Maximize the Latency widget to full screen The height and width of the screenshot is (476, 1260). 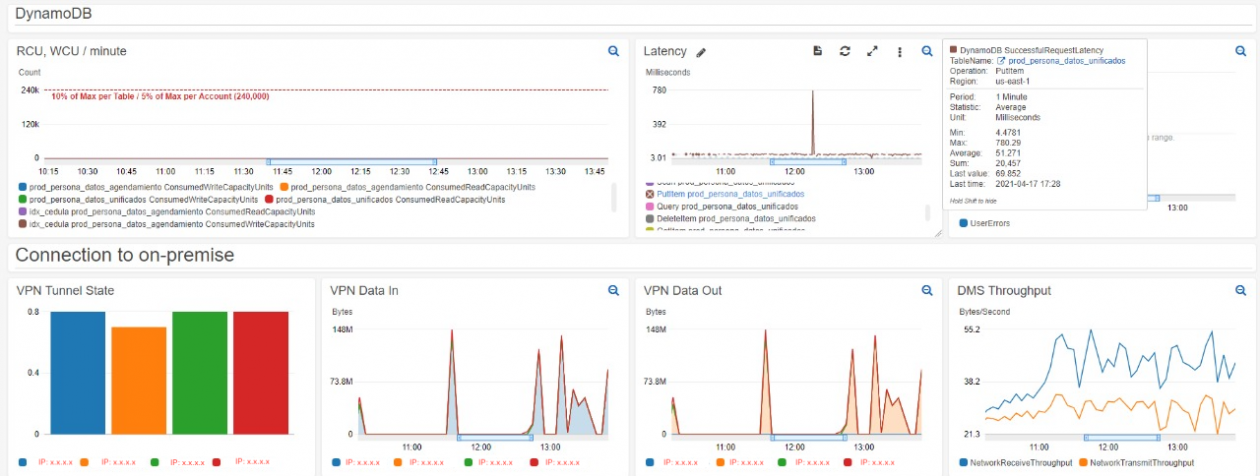pyautogui.click(x=872, y=51)
